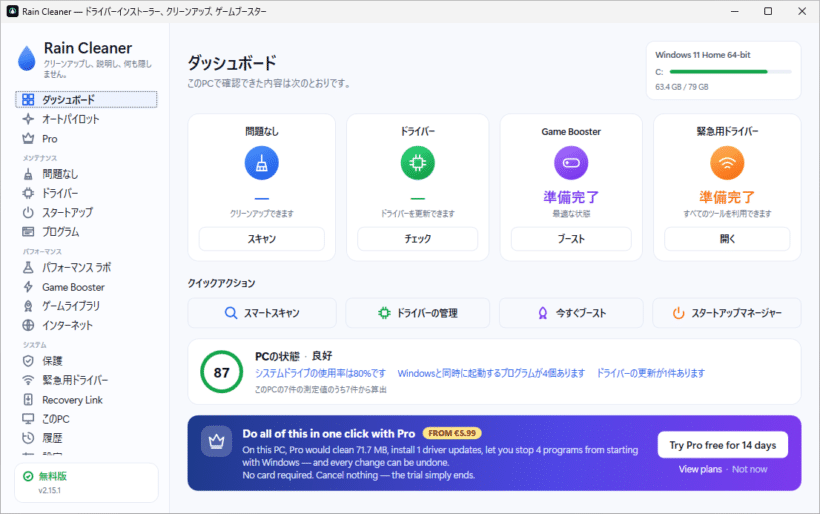Click the blue broom icon on 問題なし card
The height and width of the screenshot is (514, 820).
(x=261, y=163)
